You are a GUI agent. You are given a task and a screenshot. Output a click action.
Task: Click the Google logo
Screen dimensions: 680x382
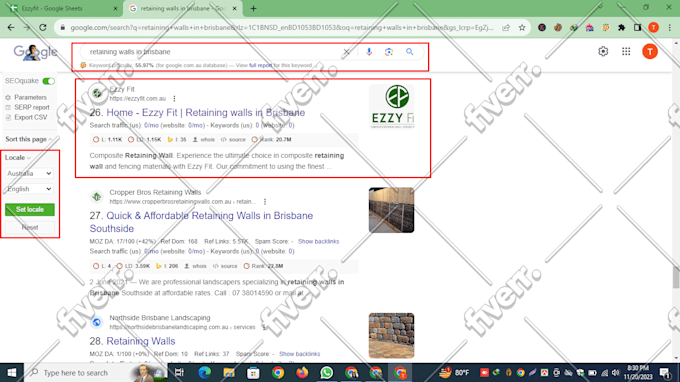[35, 52]
